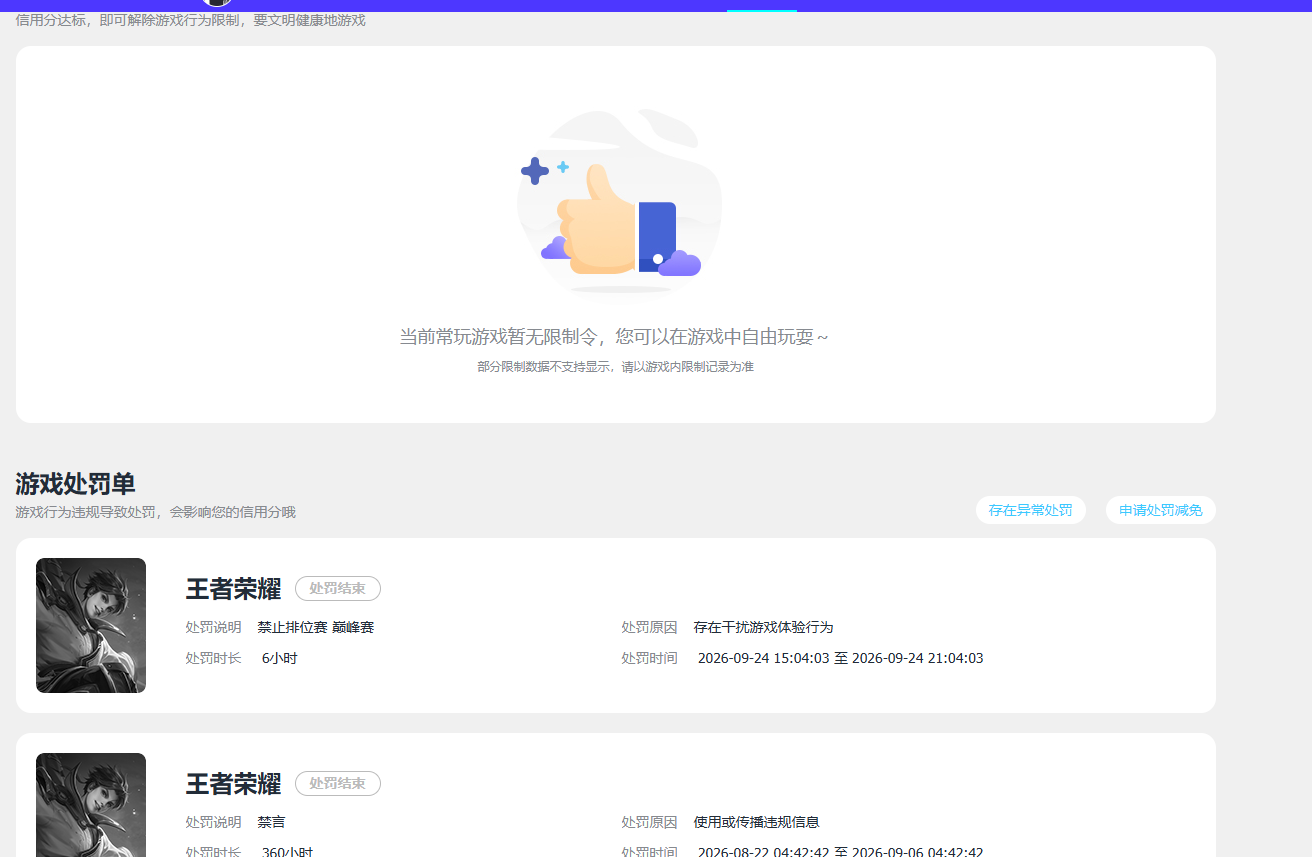
Task: Select the 王者荣耀 title on the 禁止排位赛 card
Action: click(233, 589)
